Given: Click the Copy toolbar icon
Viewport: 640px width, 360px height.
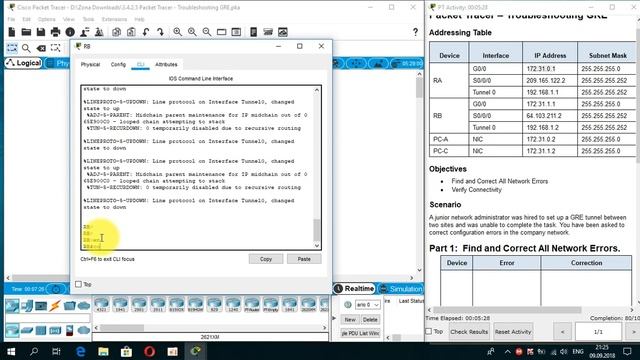Looking at the screenshot, I should click(117, 32).
